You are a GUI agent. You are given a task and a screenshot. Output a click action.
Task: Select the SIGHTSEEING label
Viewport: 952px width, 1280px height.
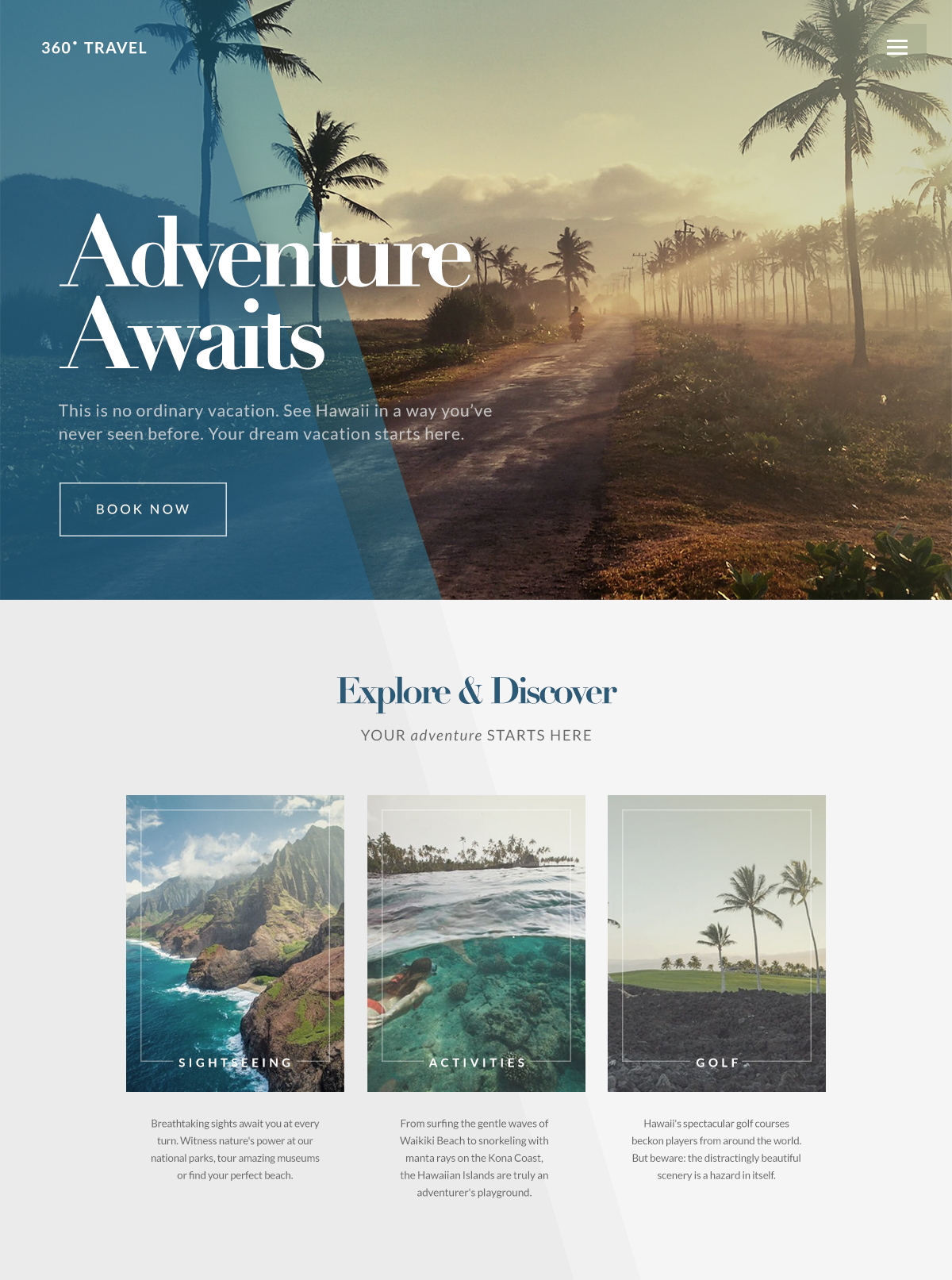[236, 1063]
